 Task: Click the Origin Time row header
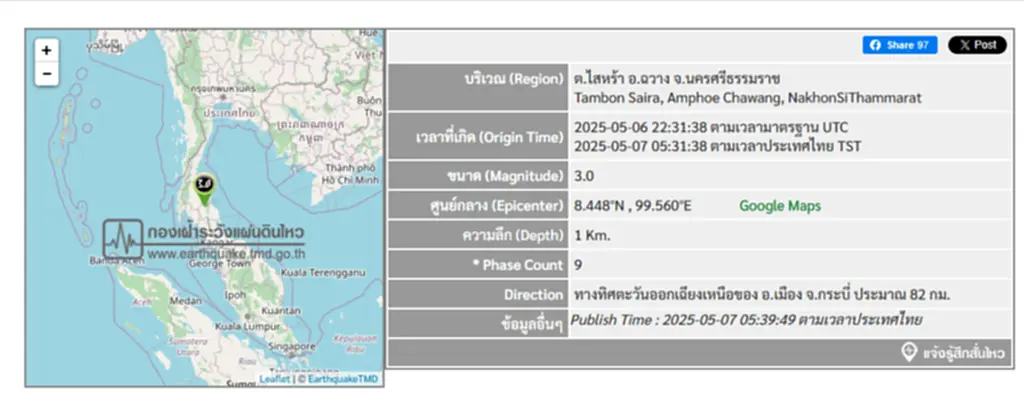pos(477,137)
